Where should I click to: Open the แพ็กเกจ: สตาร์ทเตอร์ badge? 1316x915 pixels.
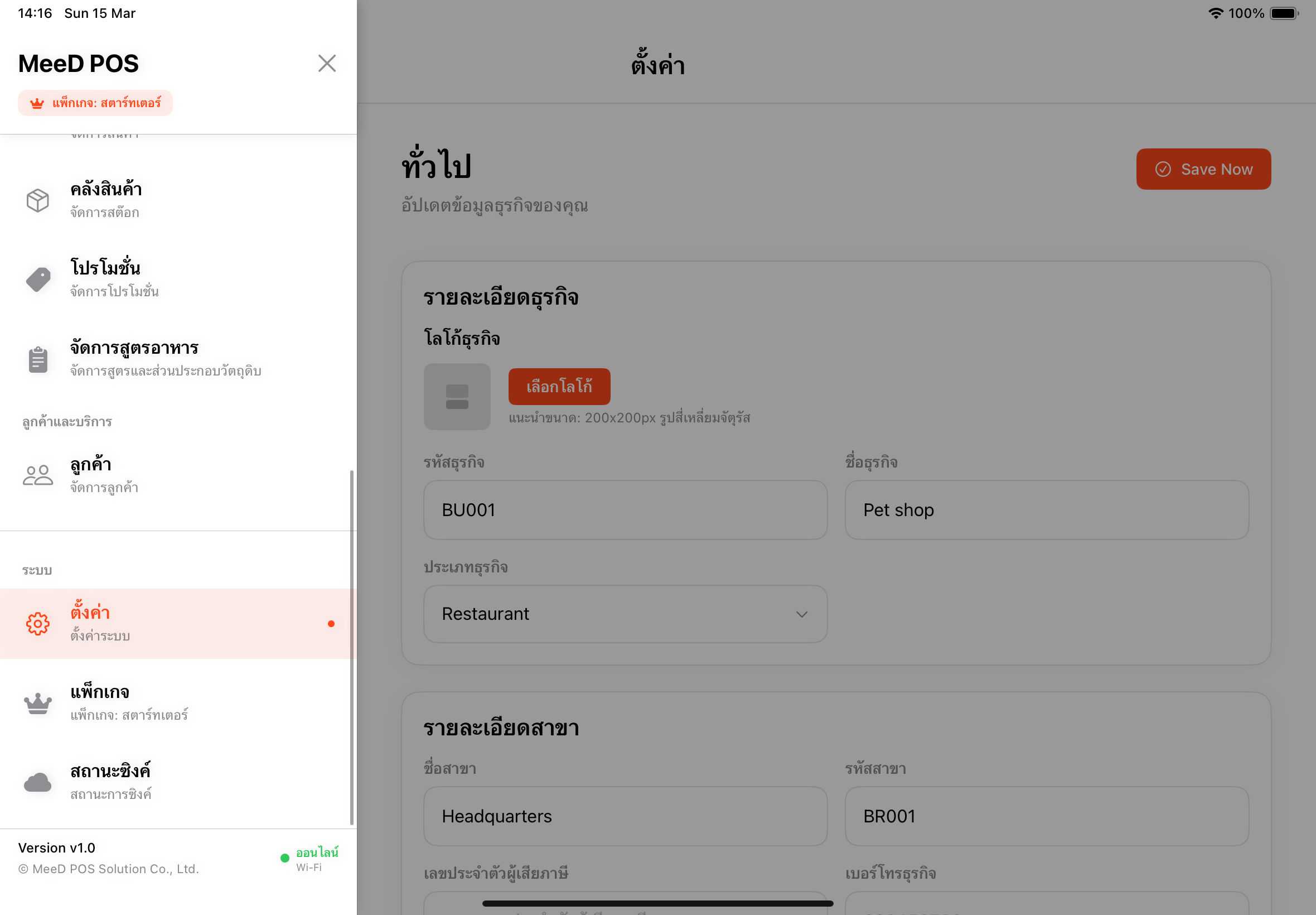click(x=95, y=103)
